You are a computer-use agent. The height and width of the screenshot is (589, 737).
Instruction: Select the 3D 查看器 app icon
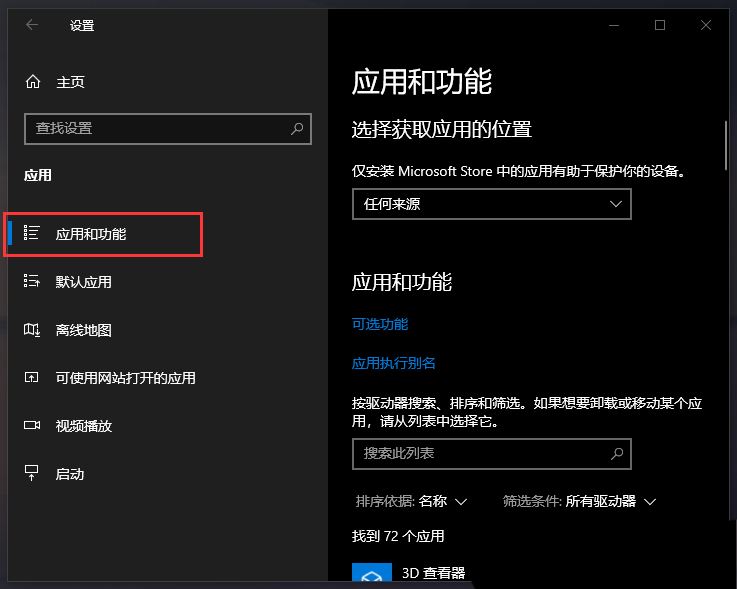tap(371, 576)
